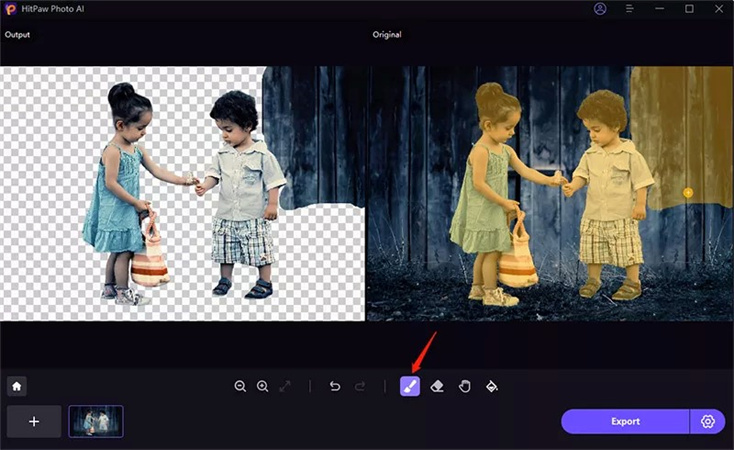Select the children photo thumbnail

[96, 421]
